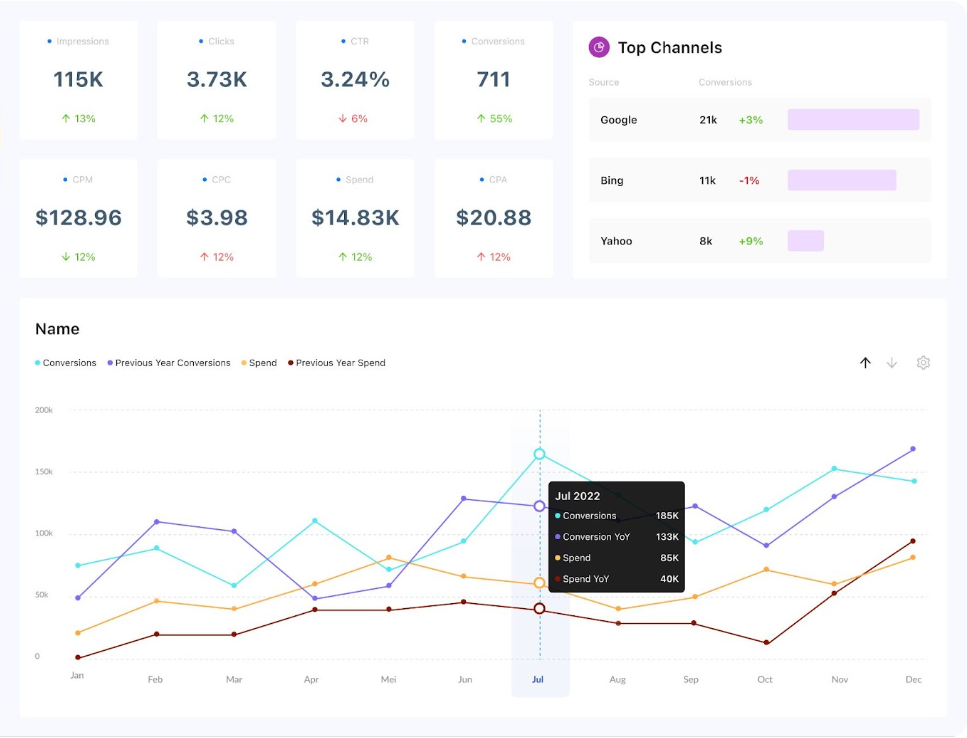
Task: Click the Jul label on the chart x-axis
Action: pyautogui.click(x=538, y=679)
